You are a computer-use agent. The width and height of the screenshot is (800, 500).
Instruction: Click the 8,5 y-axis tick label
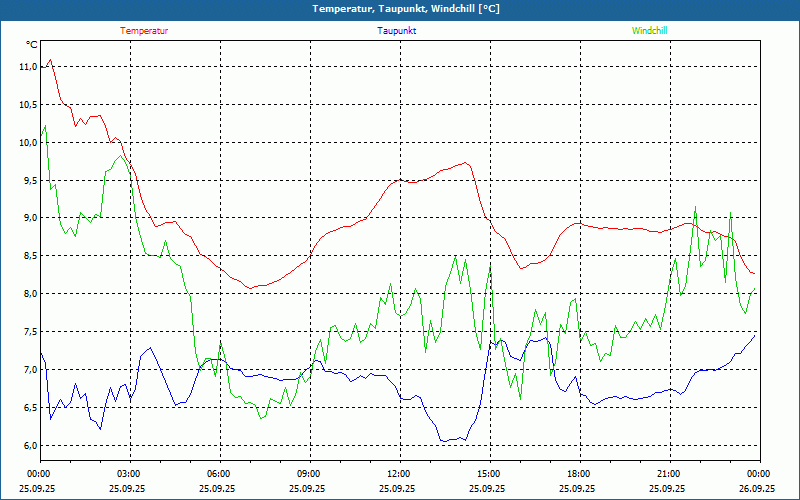pos(28,256)
